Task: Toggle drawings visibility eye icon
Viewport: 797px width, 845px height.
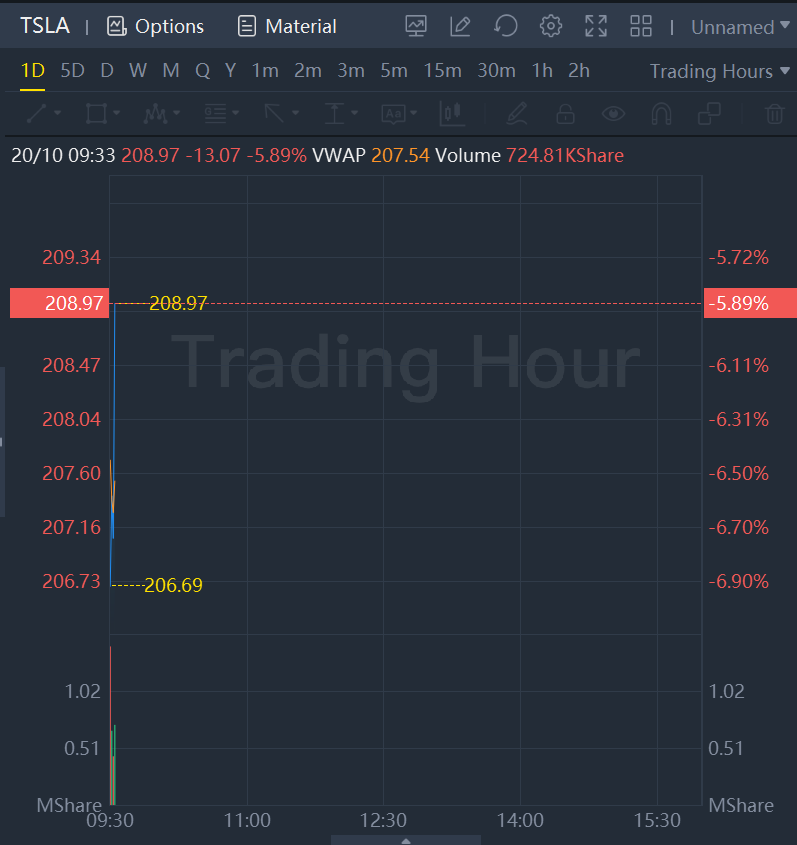Action: [613, 114]
